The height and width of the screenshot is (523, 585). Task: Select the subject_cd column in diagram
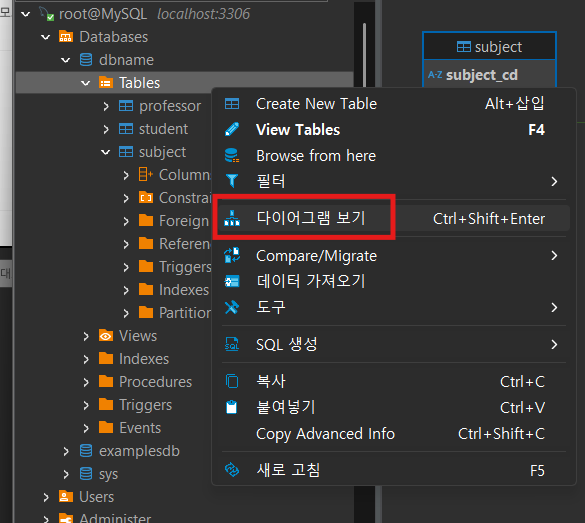pos(489,75)
